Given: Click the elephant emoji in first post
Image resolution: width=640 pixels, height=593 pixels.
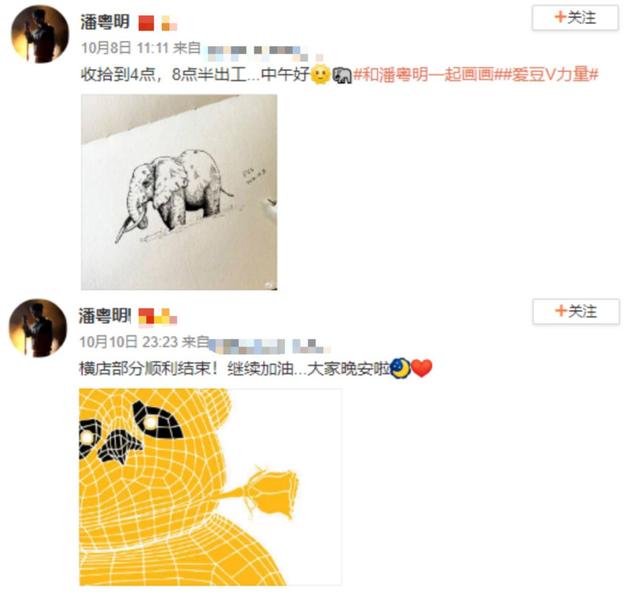Looking at the screenshot, I should [x=342, y=75].
